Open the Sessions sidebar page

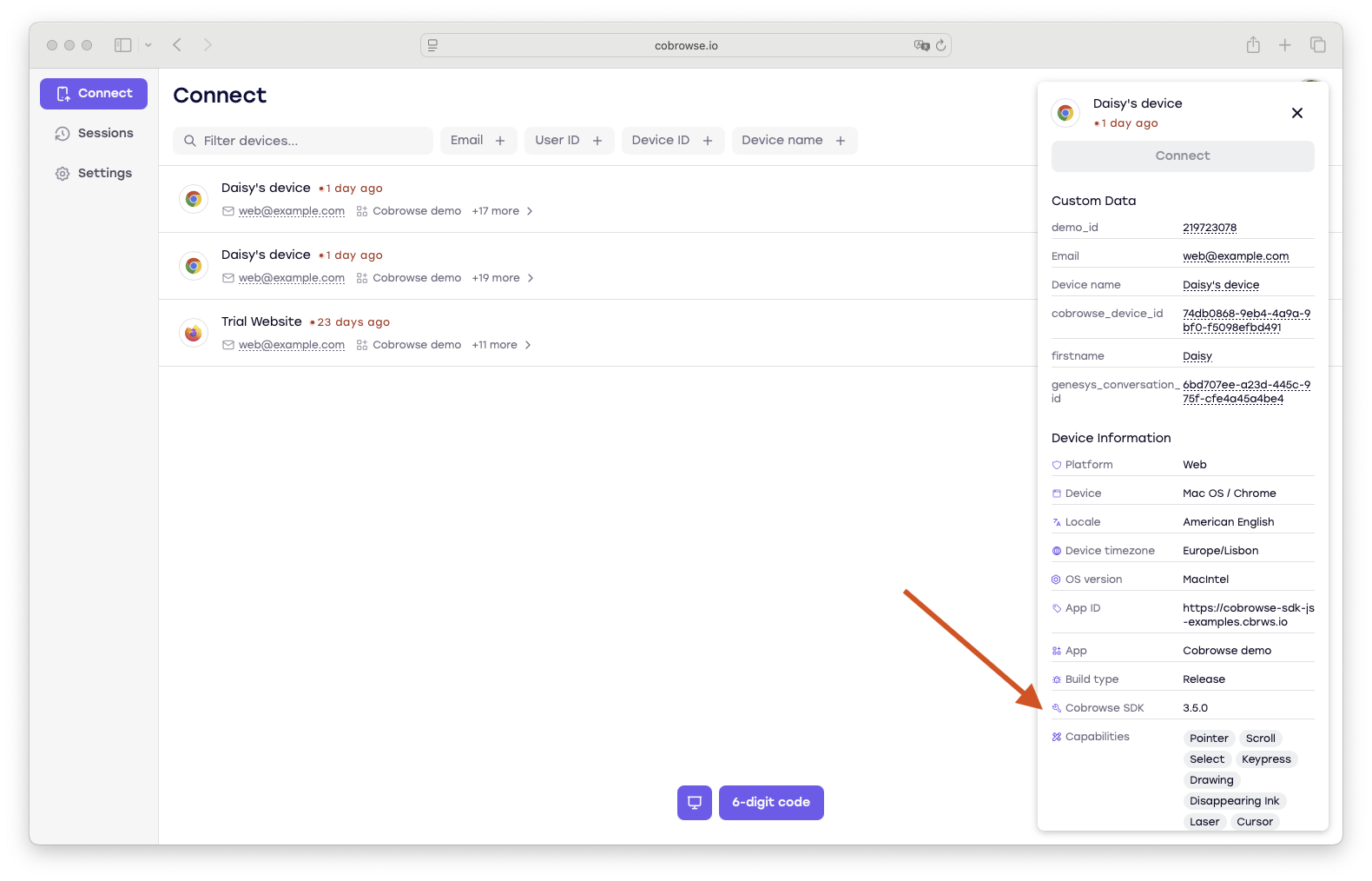(x=94, y=134)
